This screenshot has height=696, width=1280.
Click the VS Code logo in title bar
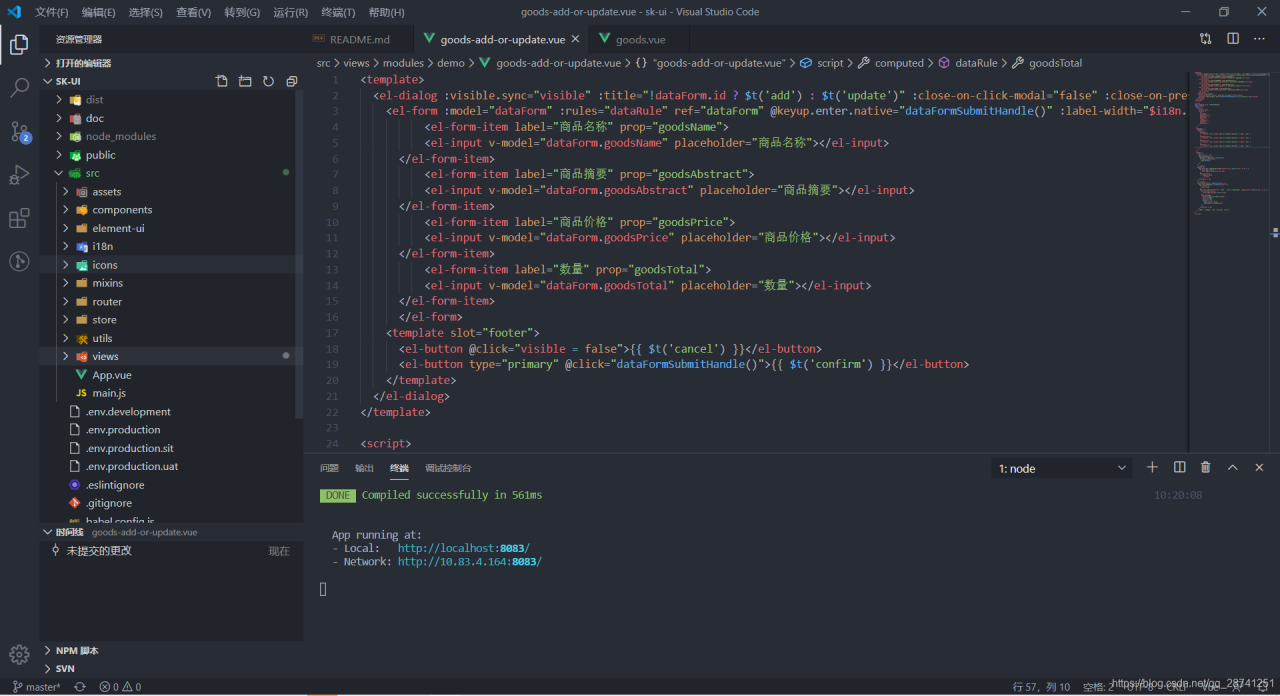pyautogui.click(x=14, y=12)
